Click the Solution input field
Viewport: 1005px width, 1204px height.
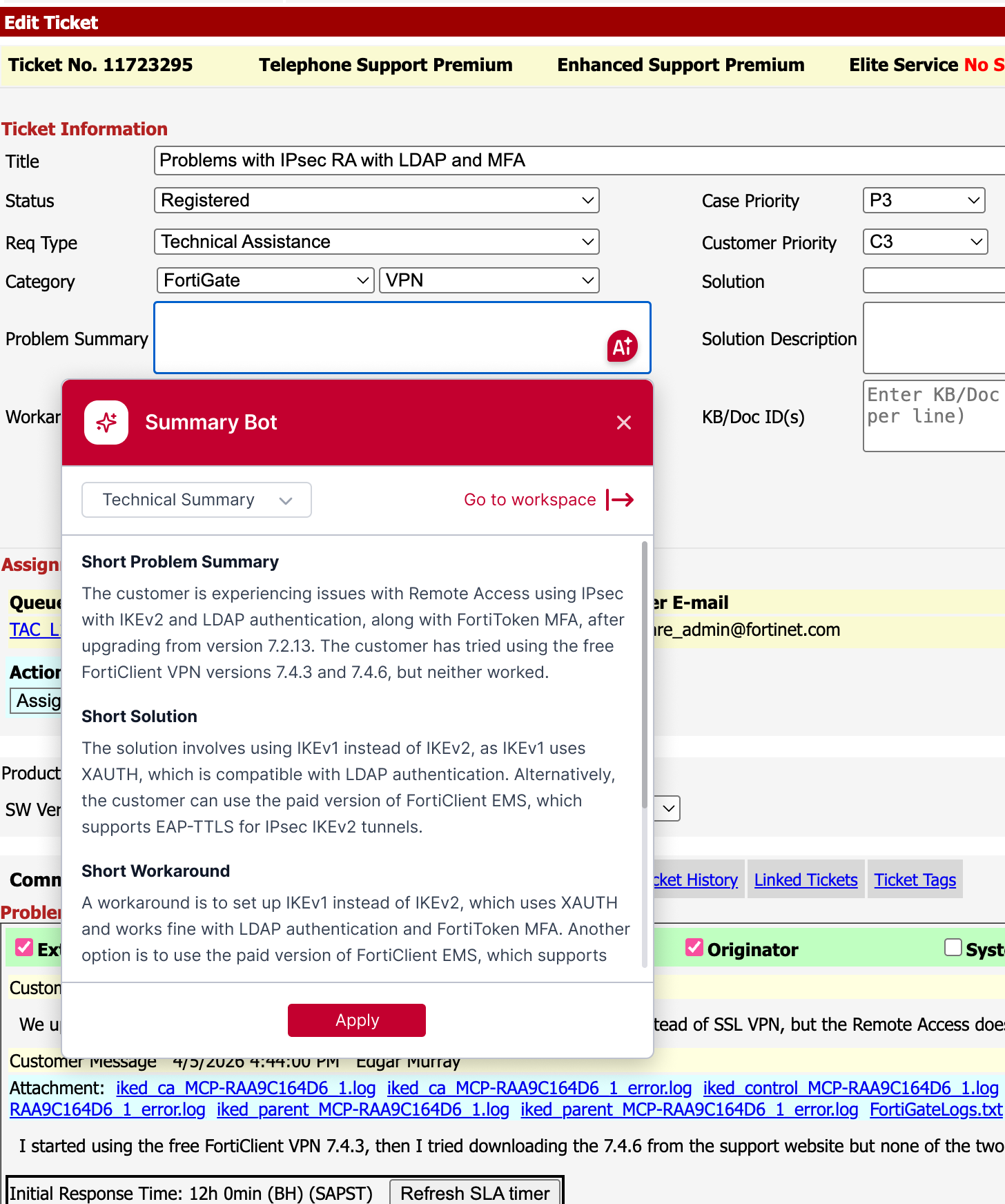tap(935, 281)
